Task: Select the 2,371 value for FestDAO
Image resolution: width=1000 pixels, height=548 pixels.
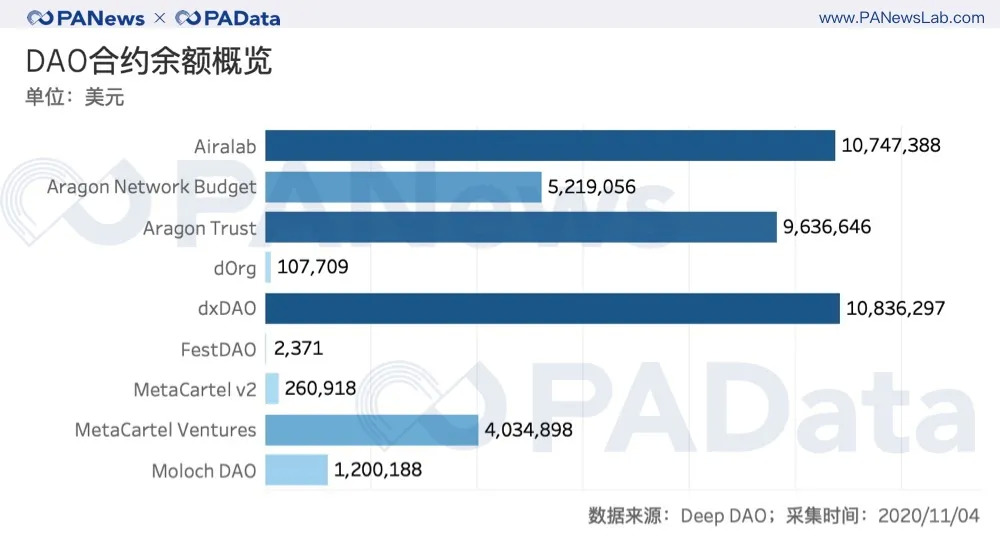Action: pos(297,349)
